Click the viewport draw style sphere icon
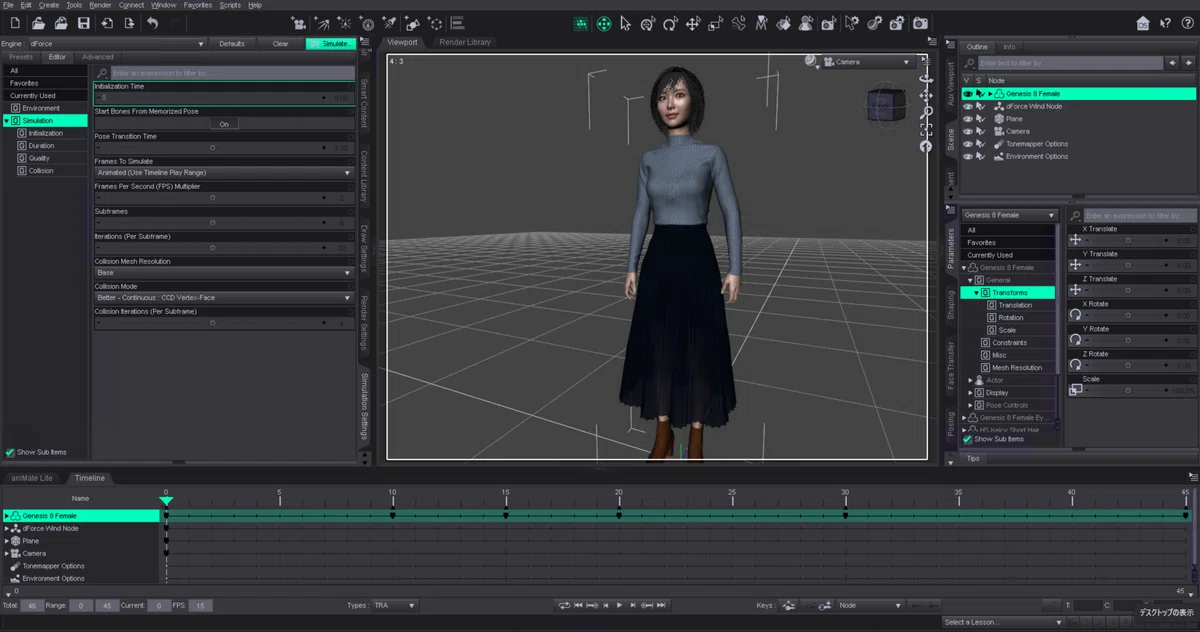The image size is (1200, 632). [x=813, y=62]
